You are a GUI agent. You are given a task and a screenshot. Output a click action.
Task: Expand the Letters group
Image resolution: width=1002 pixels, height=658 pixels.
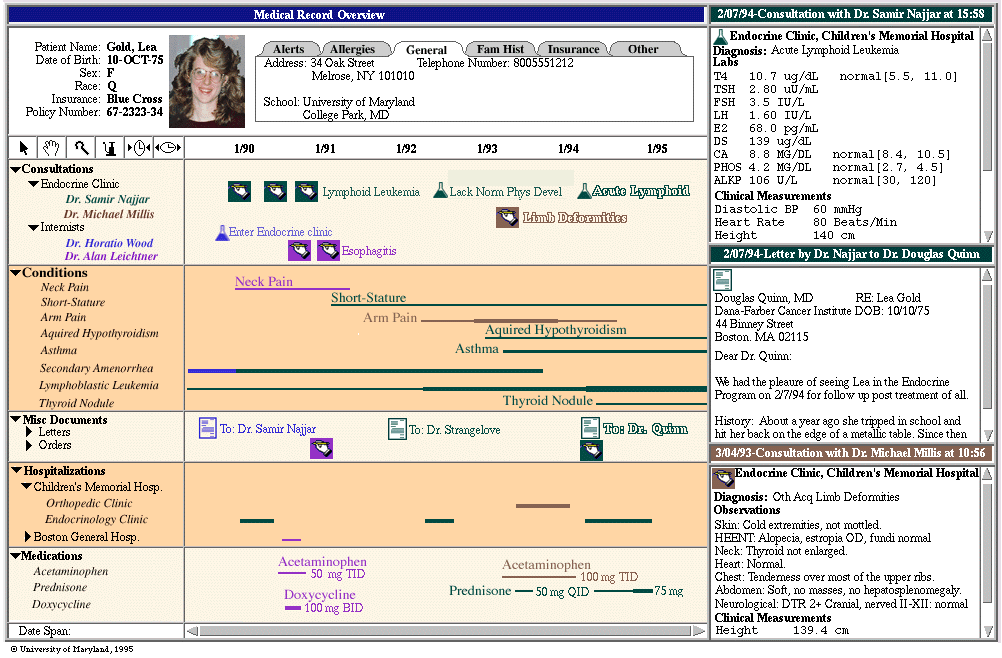click(x=29, y=433)
